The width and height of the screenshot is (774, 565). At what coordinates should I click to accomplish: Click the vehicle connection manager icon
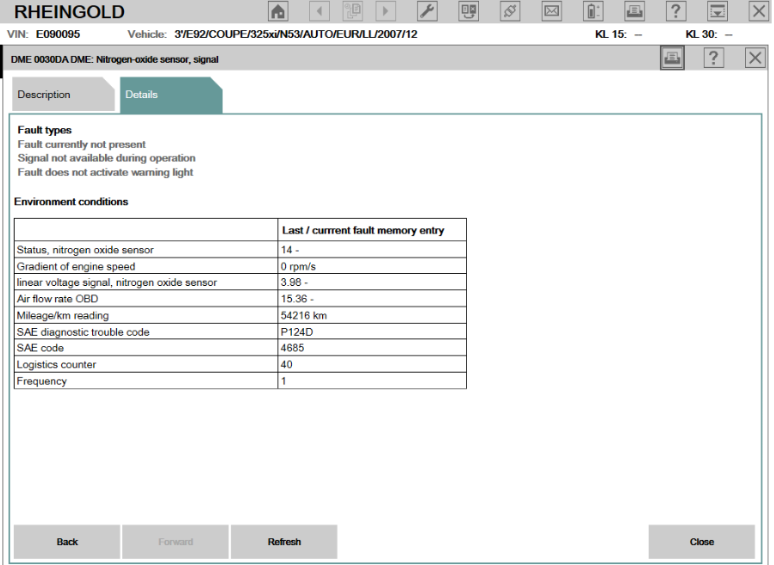pos(467,11)
